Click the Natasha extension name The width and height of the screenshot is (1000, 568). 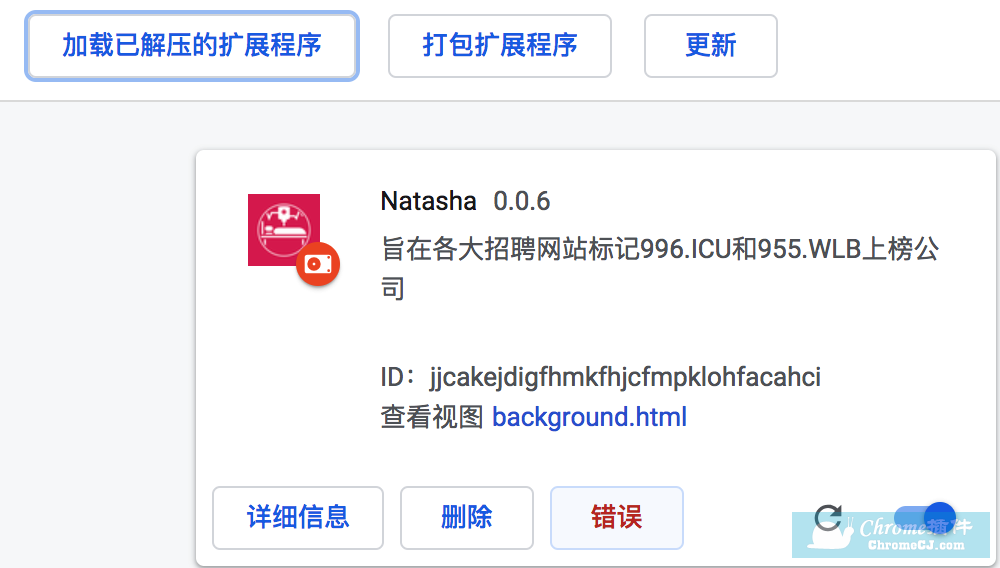pyautogui.click(x=429, y=201)
